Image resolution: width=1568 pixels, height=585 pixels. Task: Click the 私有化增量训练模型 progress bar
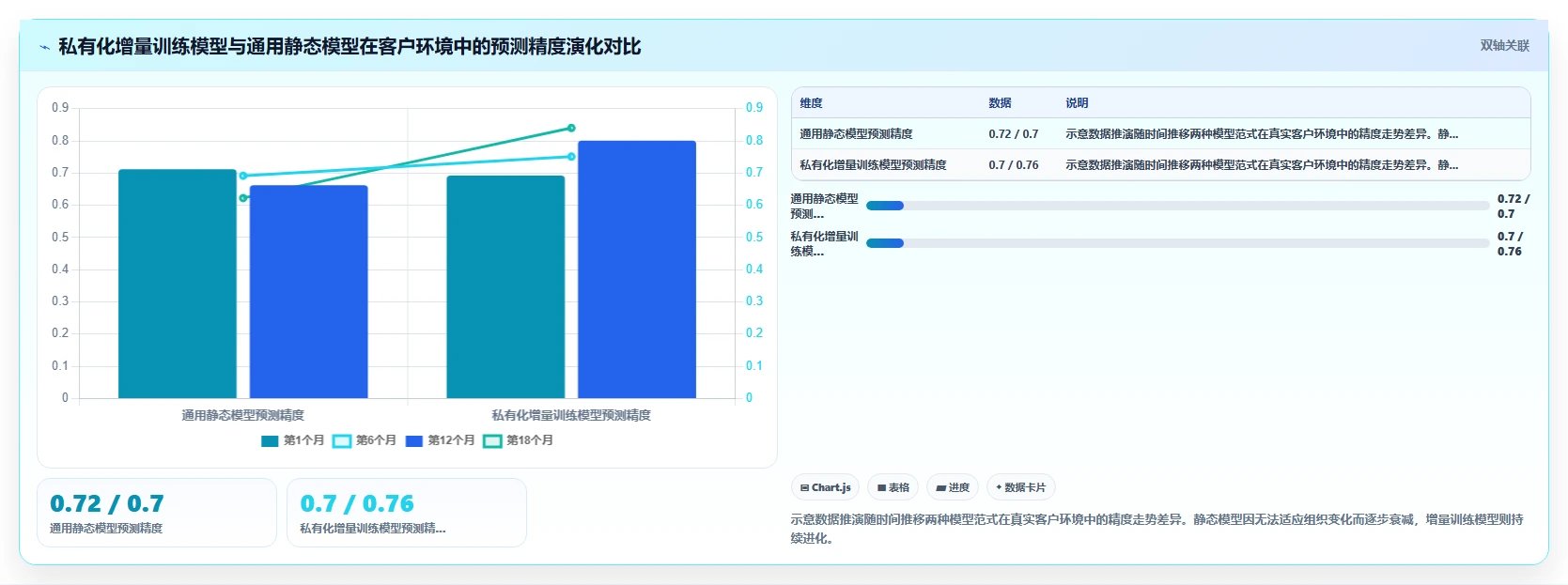[x=1177, y=243]
